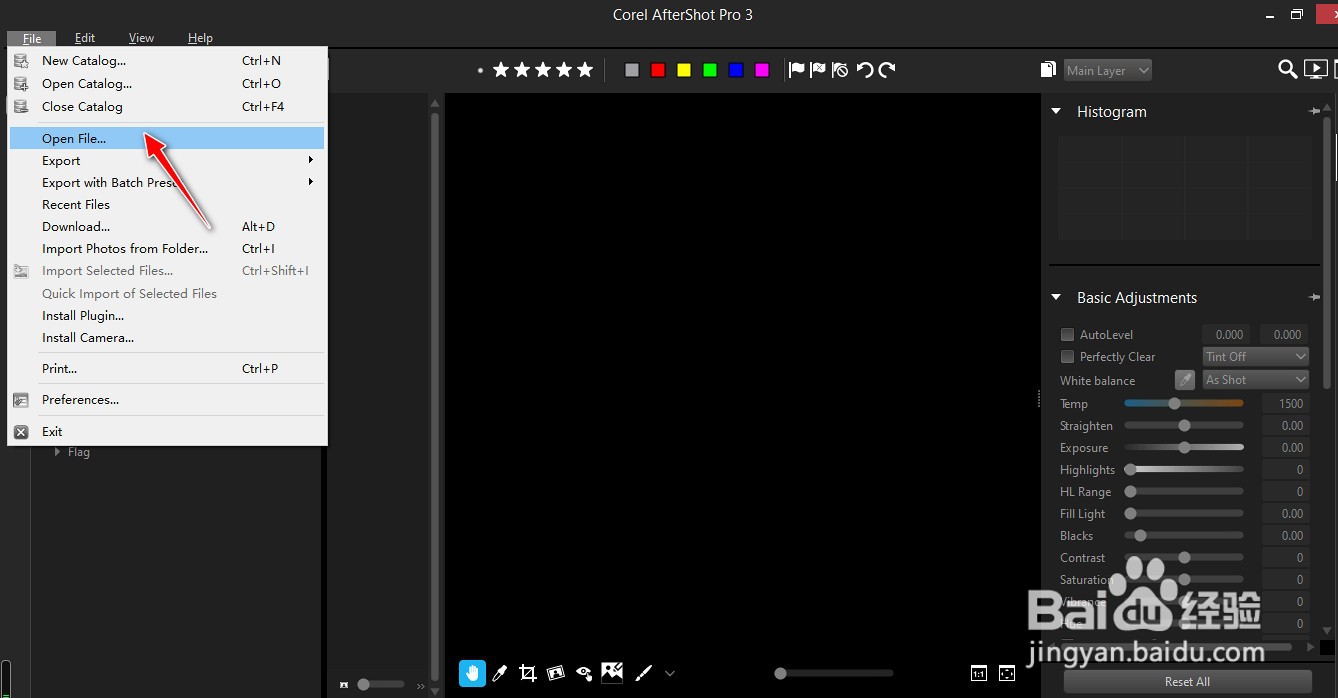Expand the Flag tree item
Image resolution: width=1338 pixels, height=698 pixels.
point(58,452)
